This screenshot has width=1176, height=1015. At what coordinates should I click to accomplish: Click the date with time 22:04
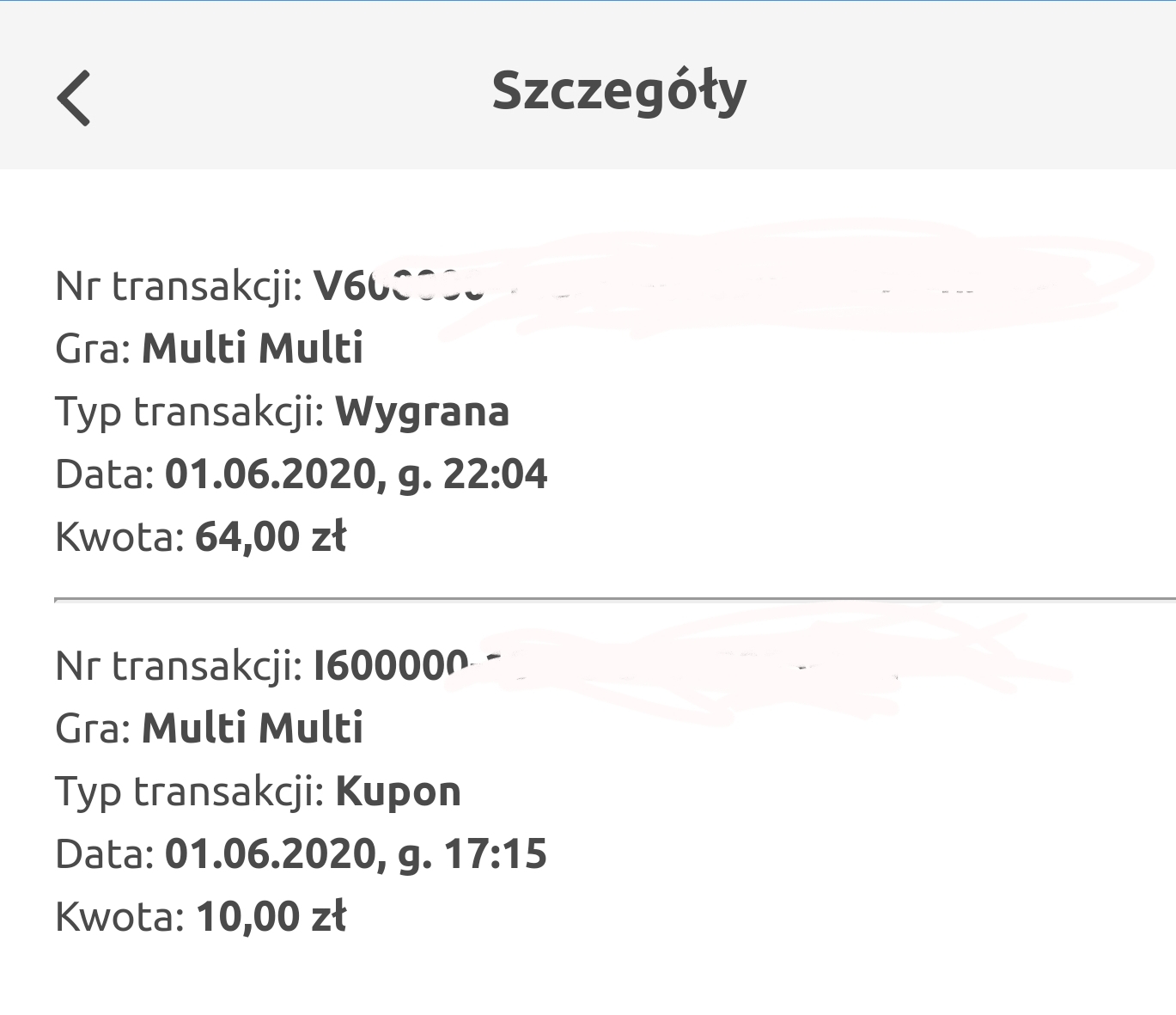coord(356,474)
